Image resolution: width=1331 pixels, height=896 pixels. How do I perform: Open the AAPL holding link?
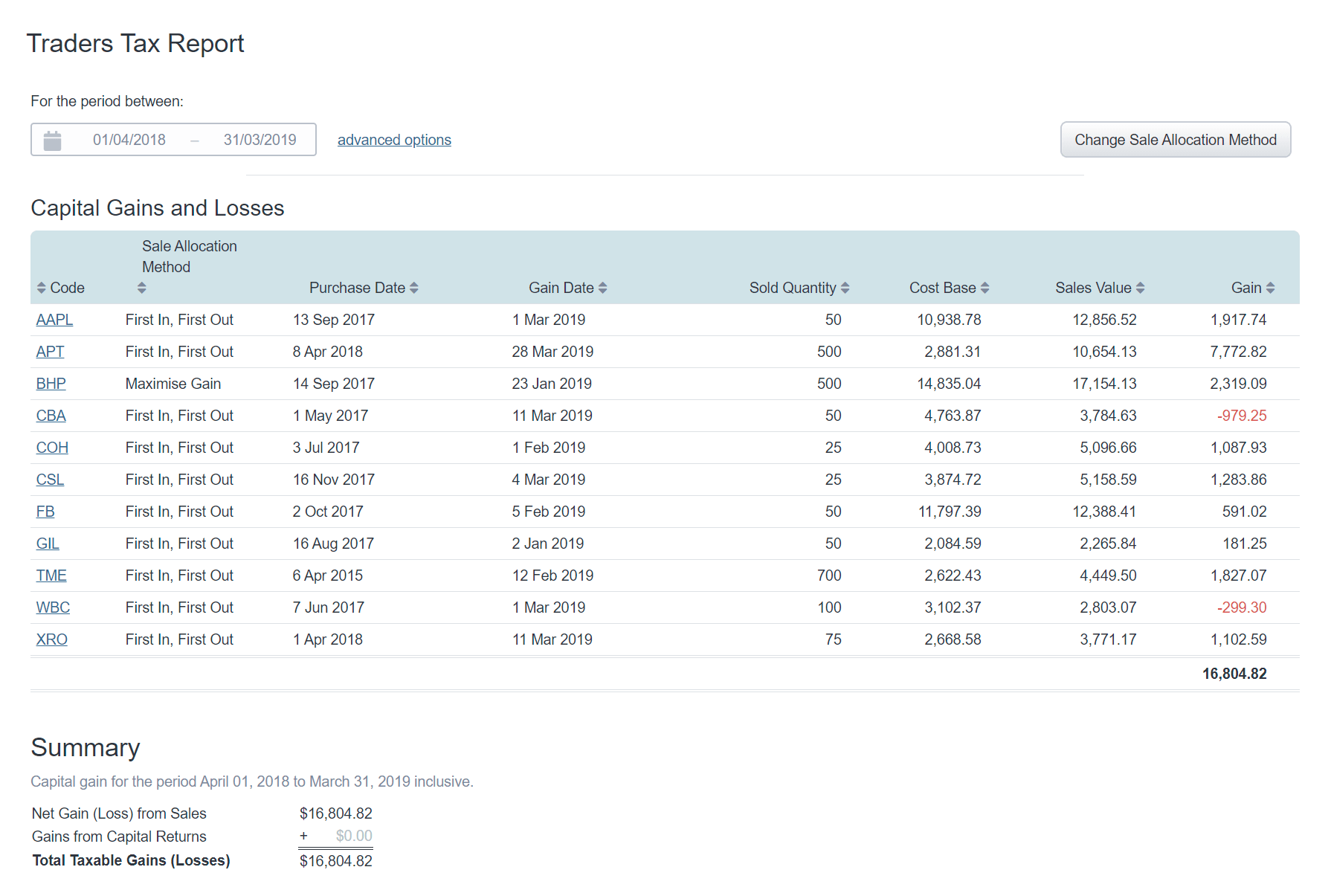(x=54, y=320)
